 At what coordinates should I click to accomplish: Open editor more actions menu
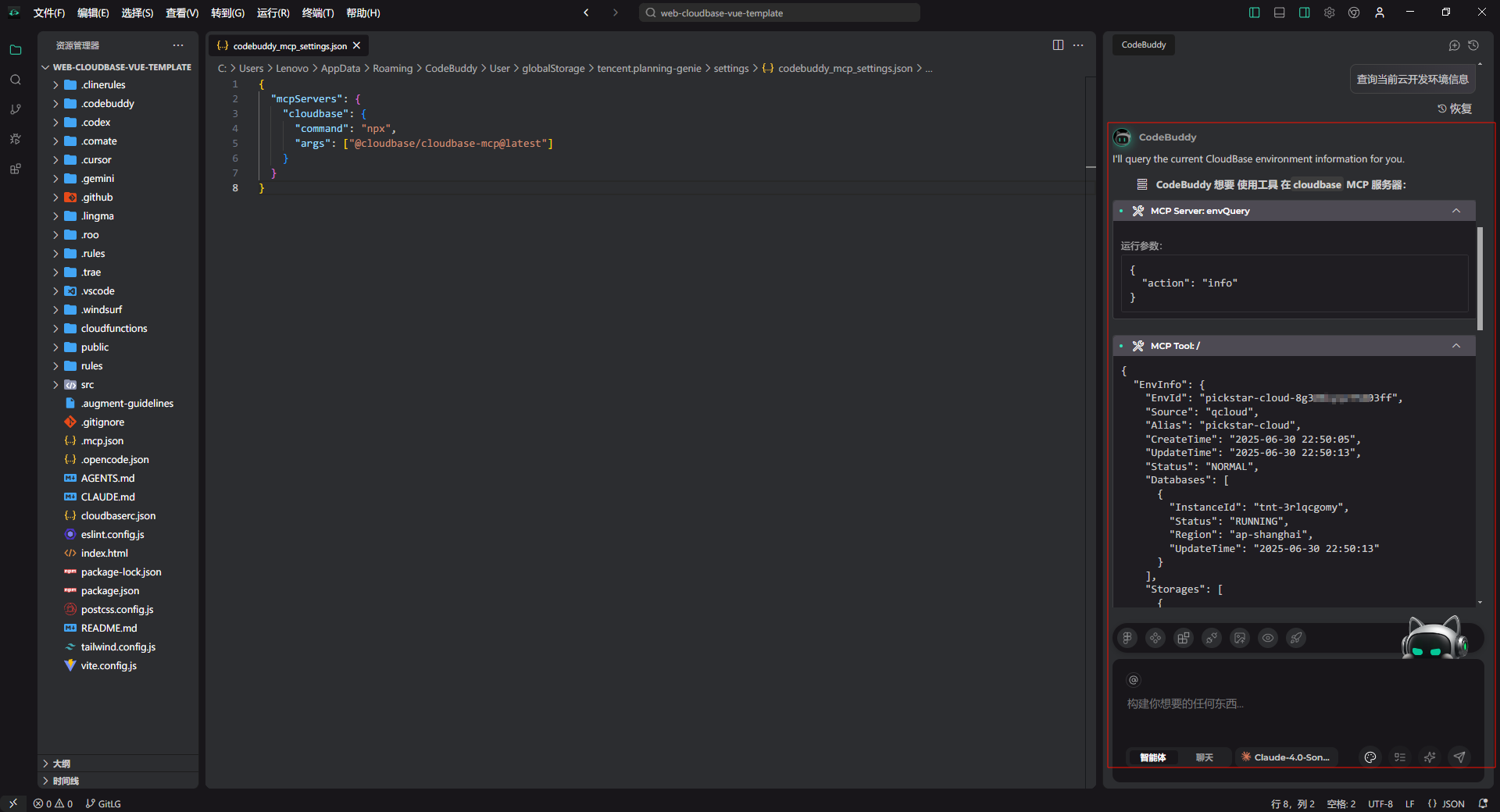(x=1078, y=45)
